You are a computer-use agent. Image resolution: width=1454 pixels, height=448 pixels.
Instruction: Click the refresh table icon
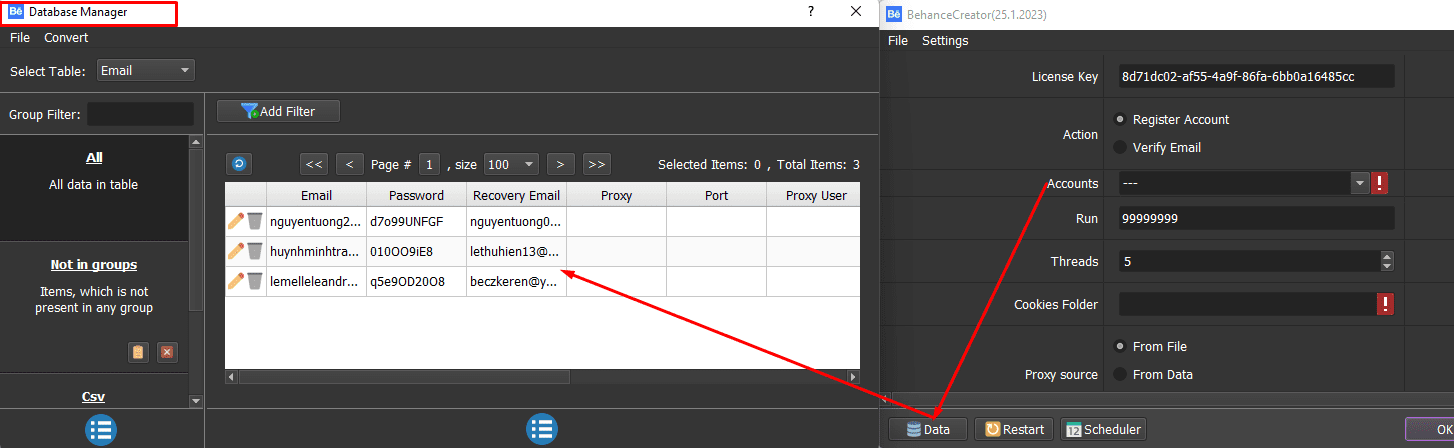(239, 164)
